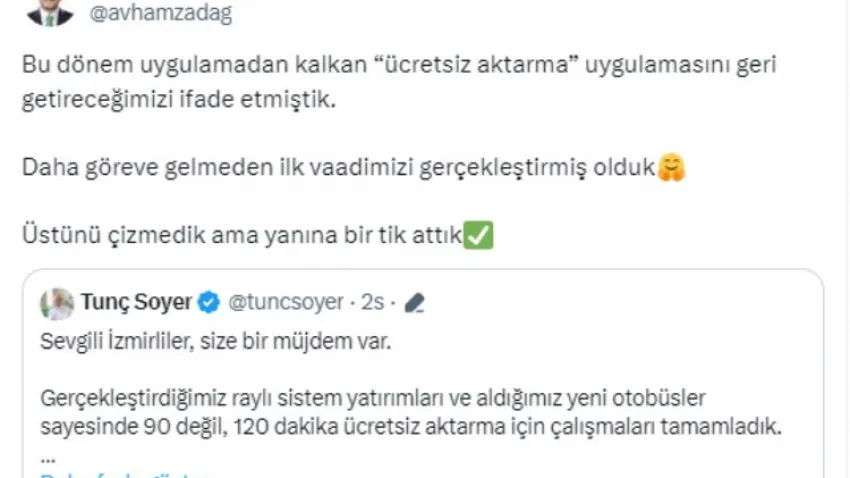Click the 'Sevgili İzmirliler' line in quoted tweet
The image size is (850, 478).
(219, 343)
